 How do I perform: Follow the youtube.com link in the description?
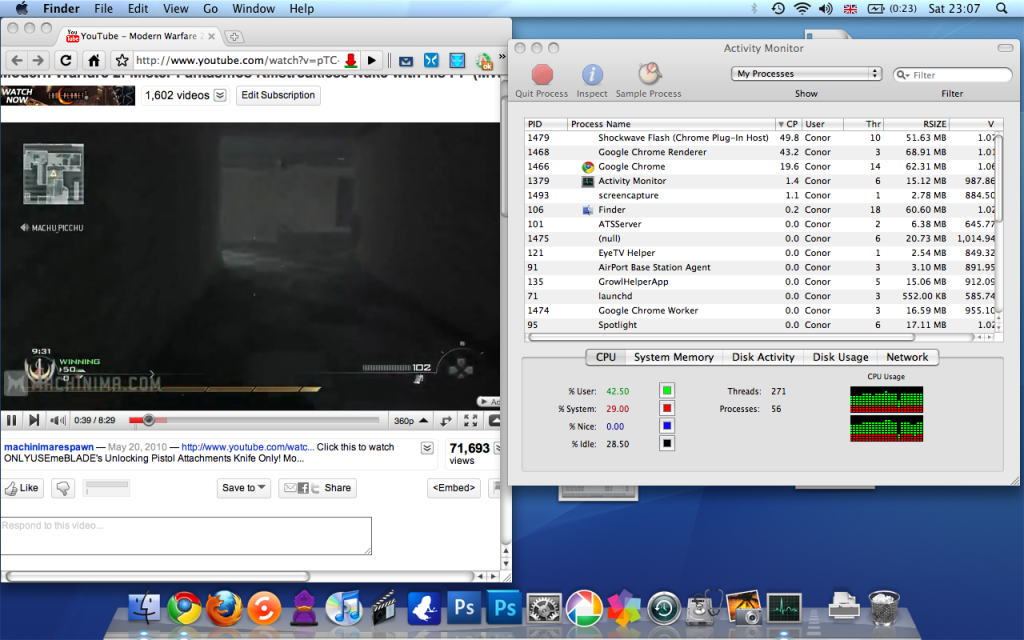coord(248,447)
